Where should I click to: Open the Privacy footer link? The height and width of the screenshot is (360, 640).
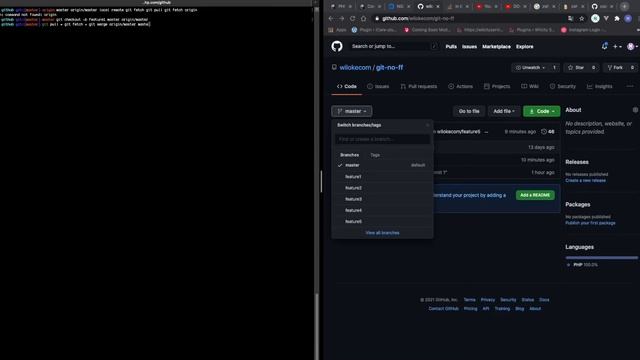tap(487, 300)
